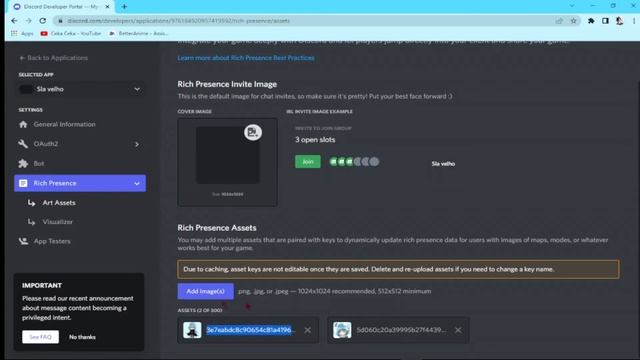Delete the 5d060c20 asset
640x360 pixels.
[x=458, y=330]
